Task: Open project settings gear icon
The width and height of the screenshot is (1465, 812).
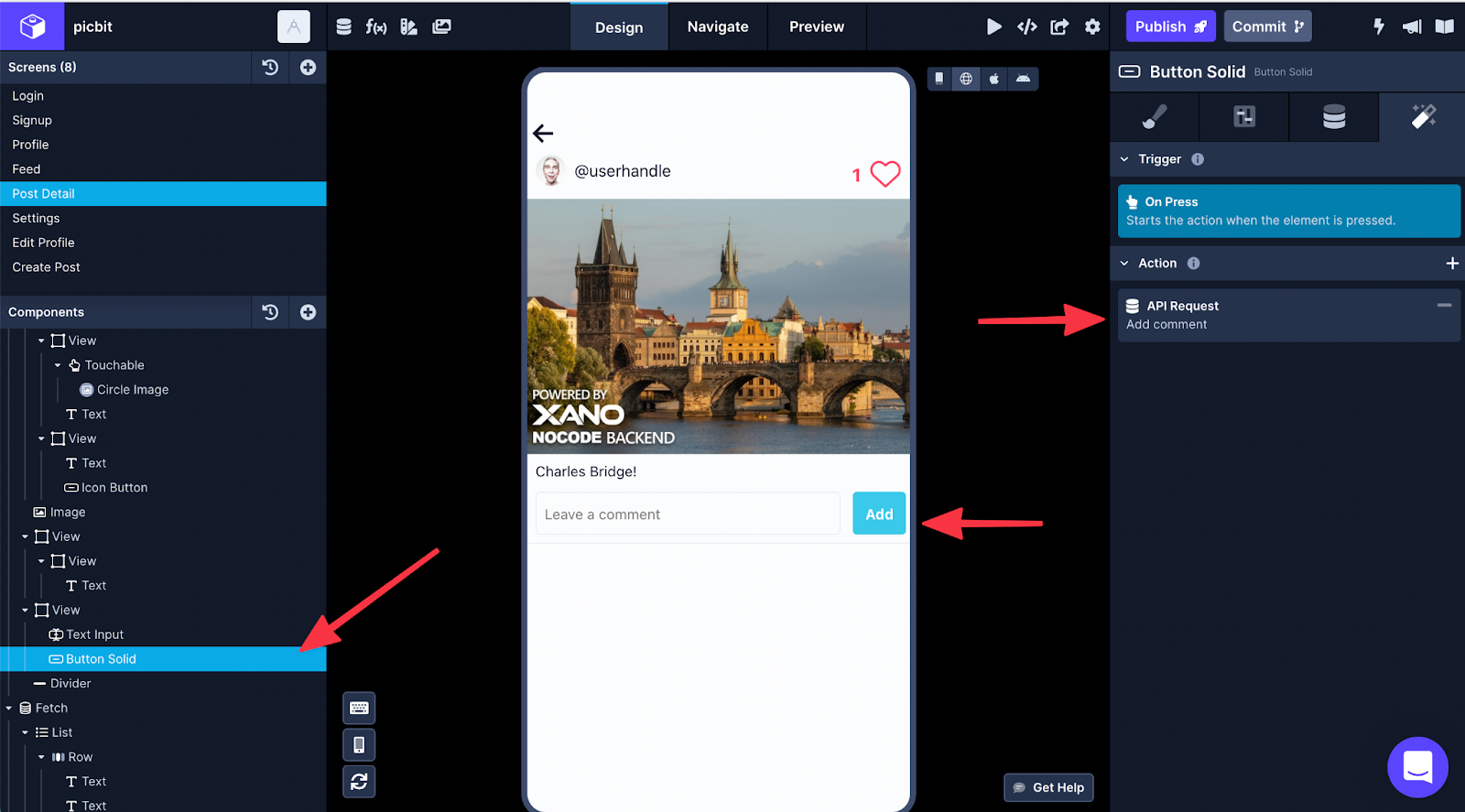Action: (1092, 27)
